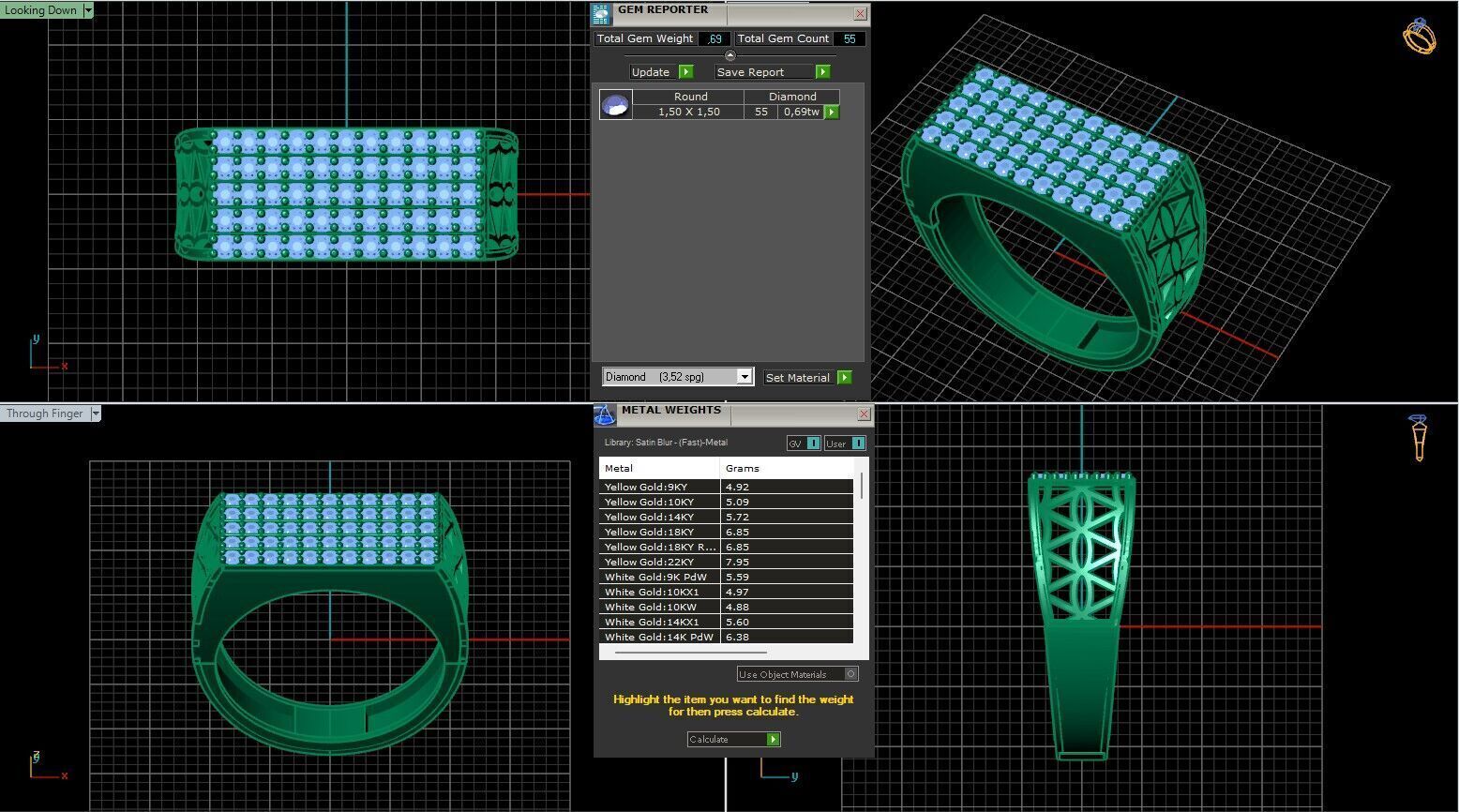The height and width of the screenshot is (812, 1459).
Task: Toggle the User library switch
Action: point(844,444)
